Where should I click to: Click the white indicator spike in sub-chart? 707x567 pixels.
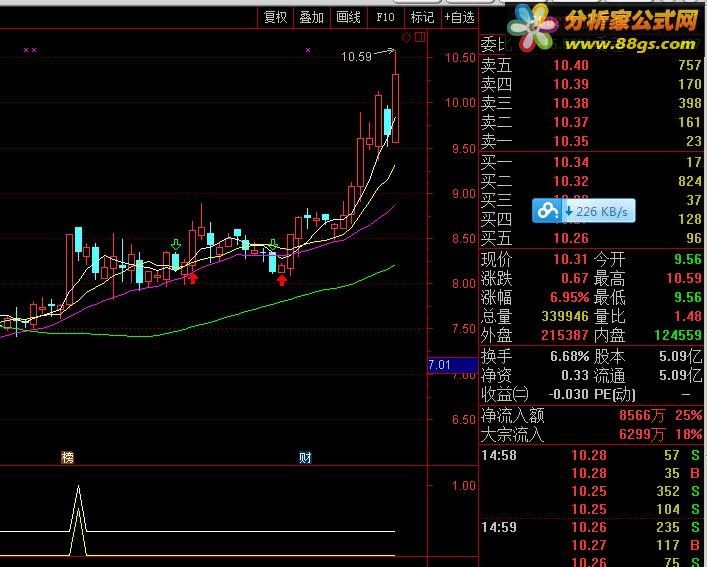click(x=78, y=509)
